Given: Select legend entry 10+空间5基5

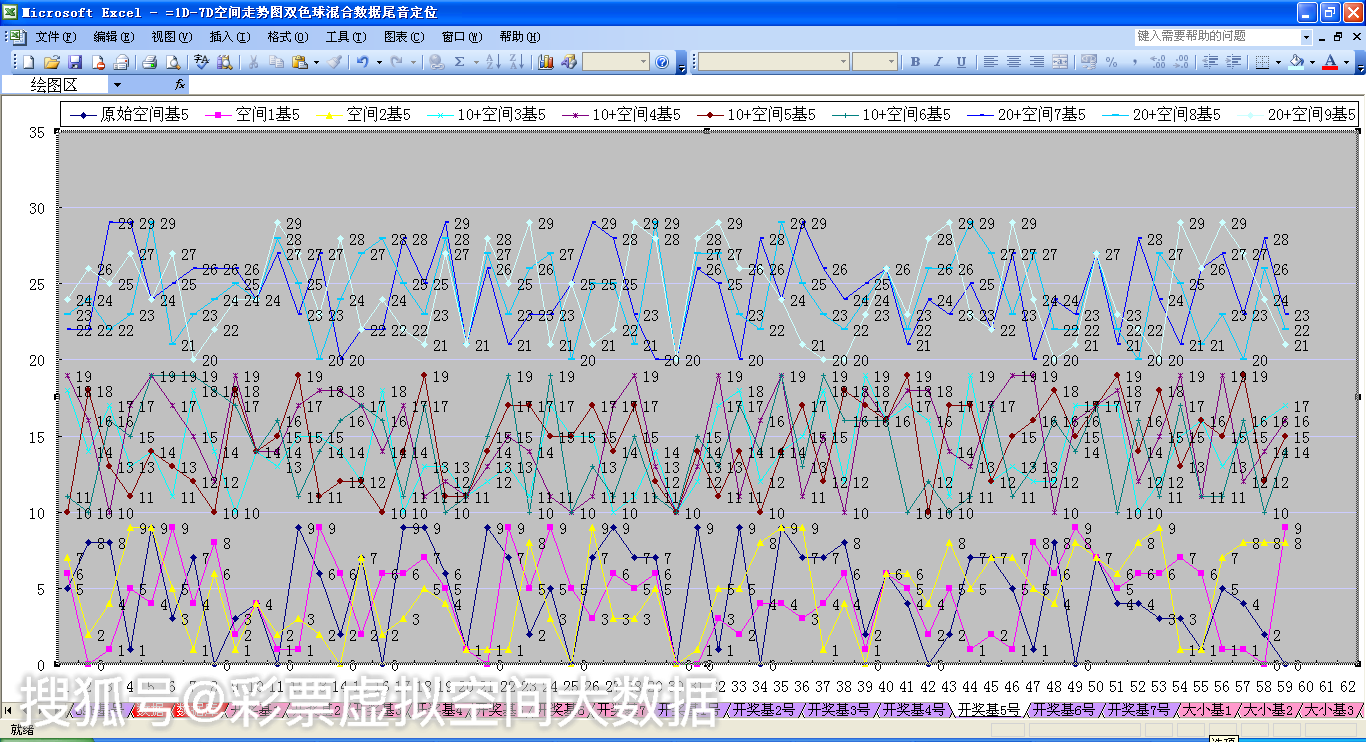Looking at the screenshot, I should click(x=756, y=114).
